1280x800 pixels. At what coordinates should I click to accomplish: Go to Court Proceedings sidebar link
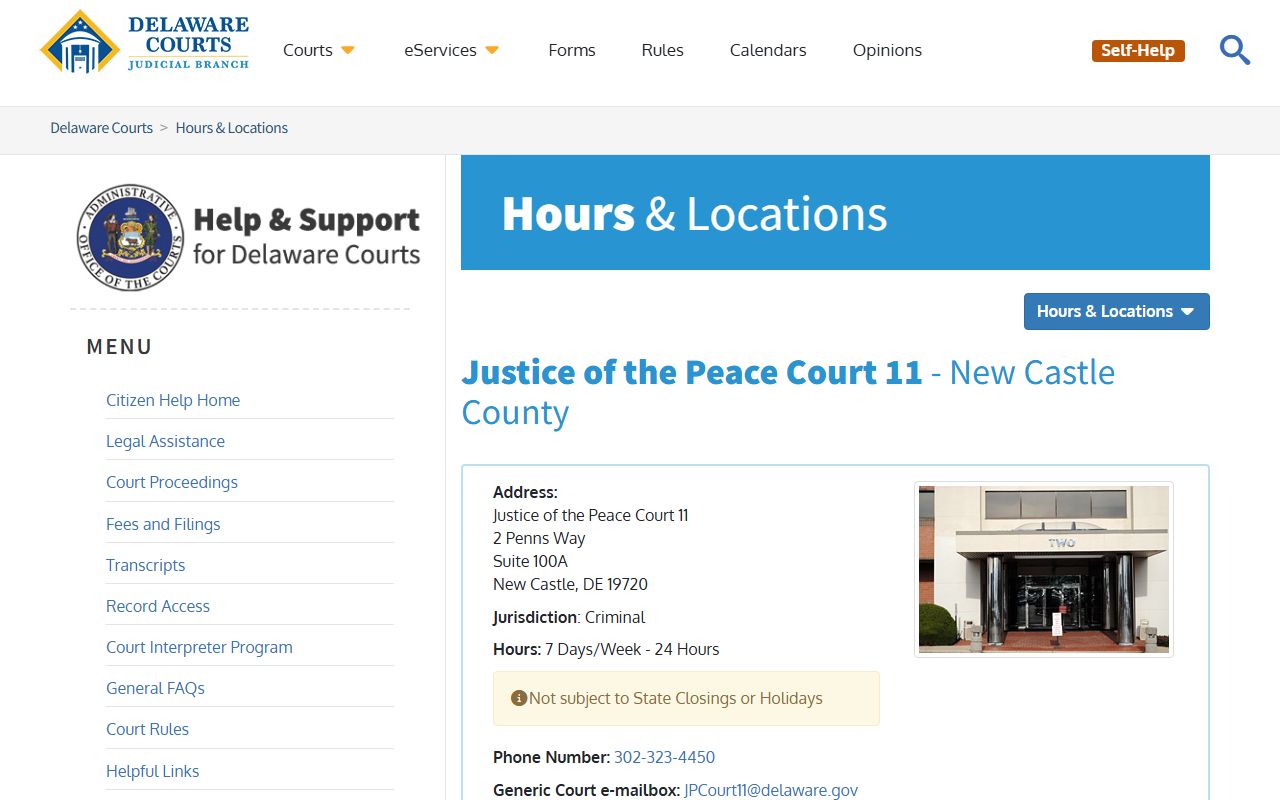(172, 482)
